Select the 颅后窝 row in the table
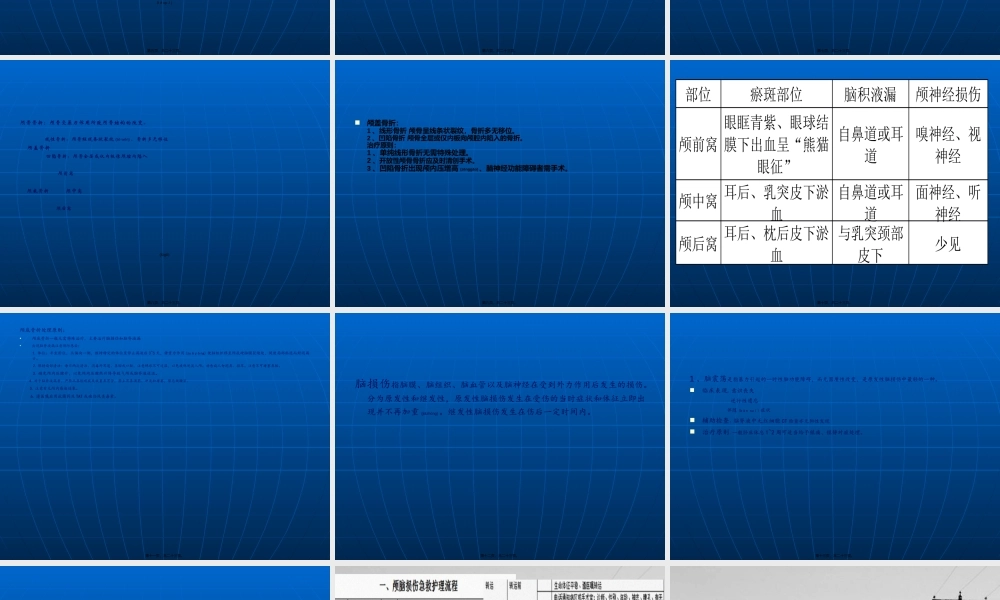 click(x=697, y=243)
